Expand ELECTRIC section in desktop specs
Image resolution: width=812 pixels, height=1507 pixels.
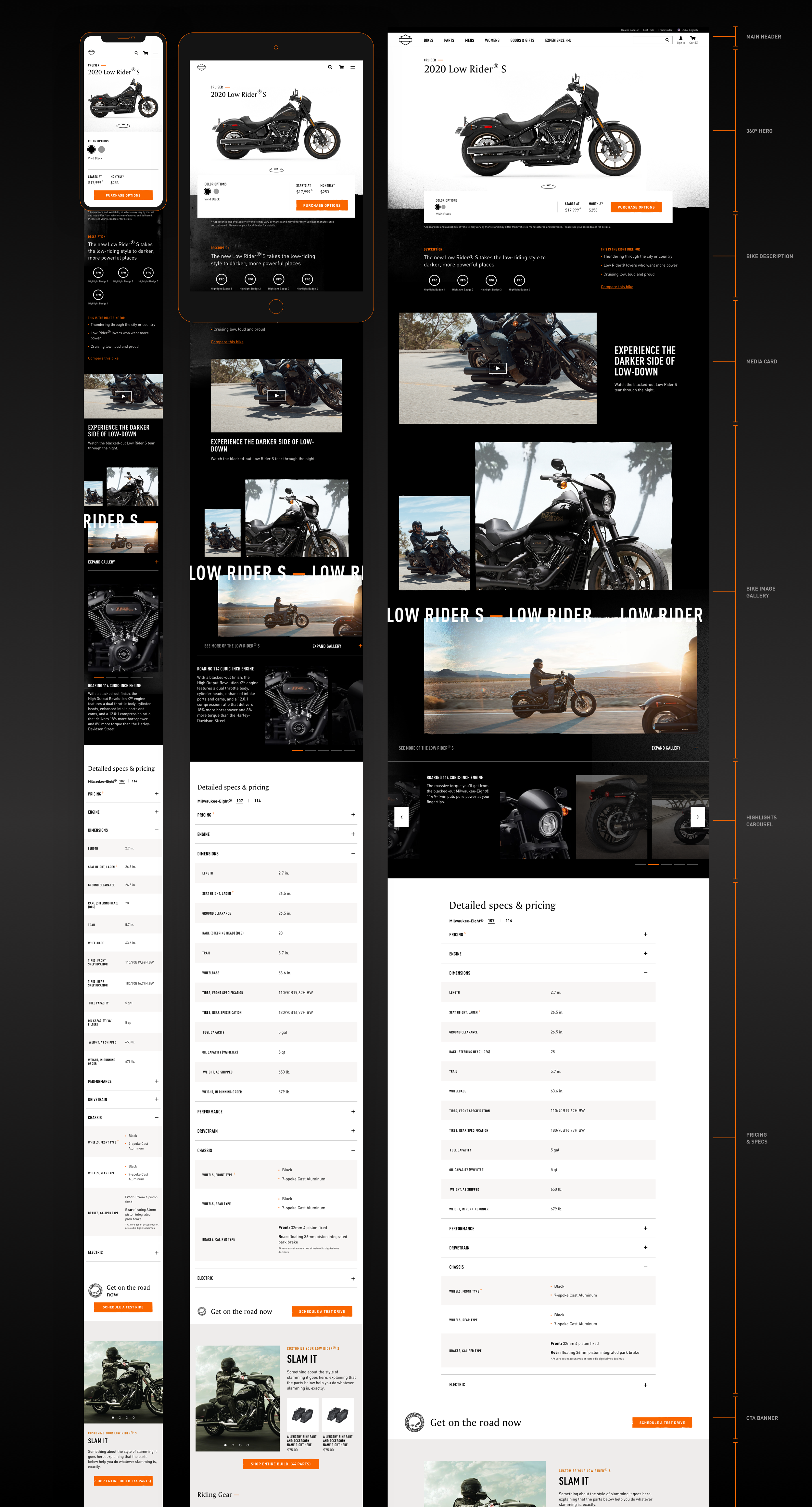point(548,1385)
